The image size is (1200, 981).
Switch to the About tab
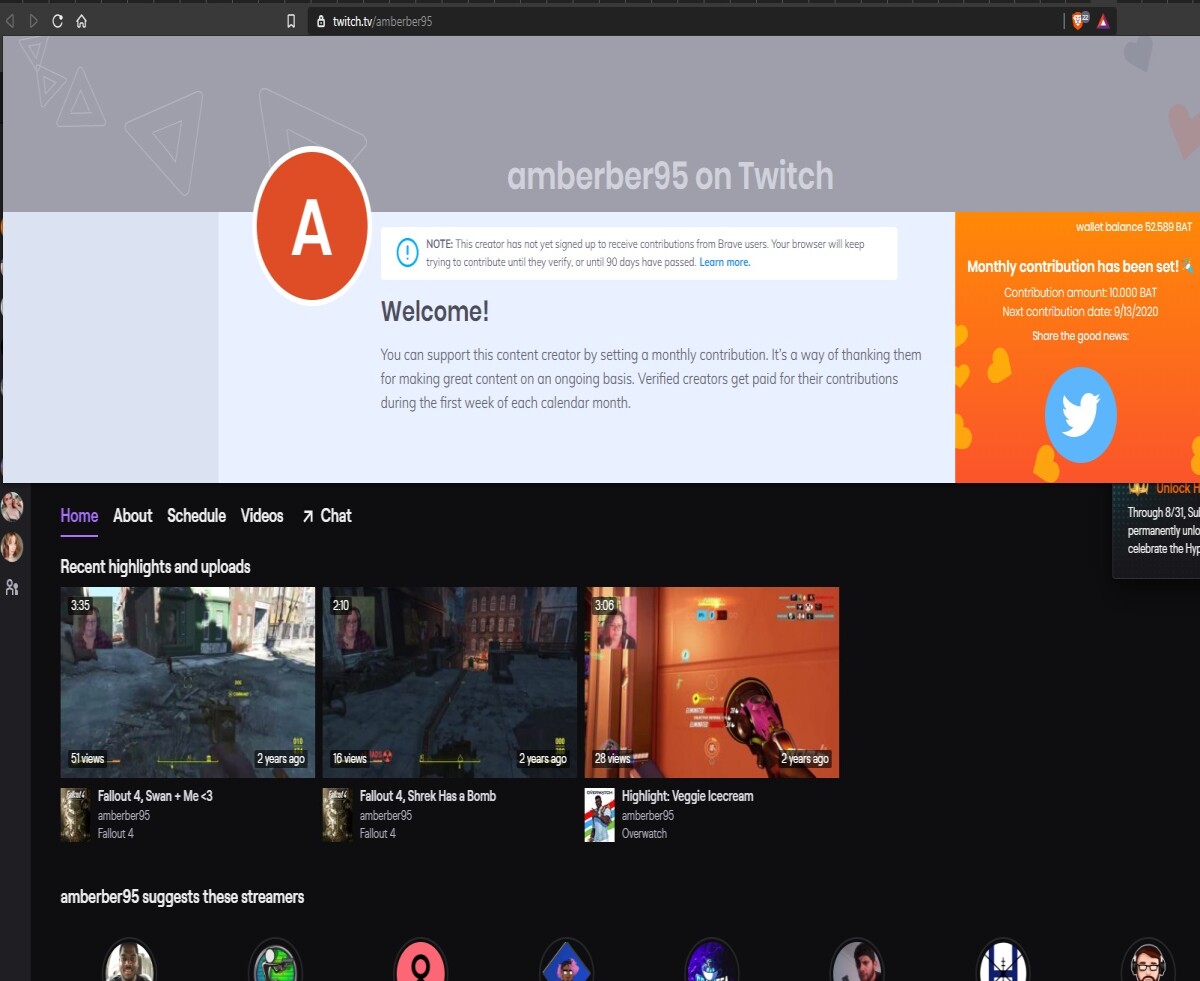coord(132,516)
